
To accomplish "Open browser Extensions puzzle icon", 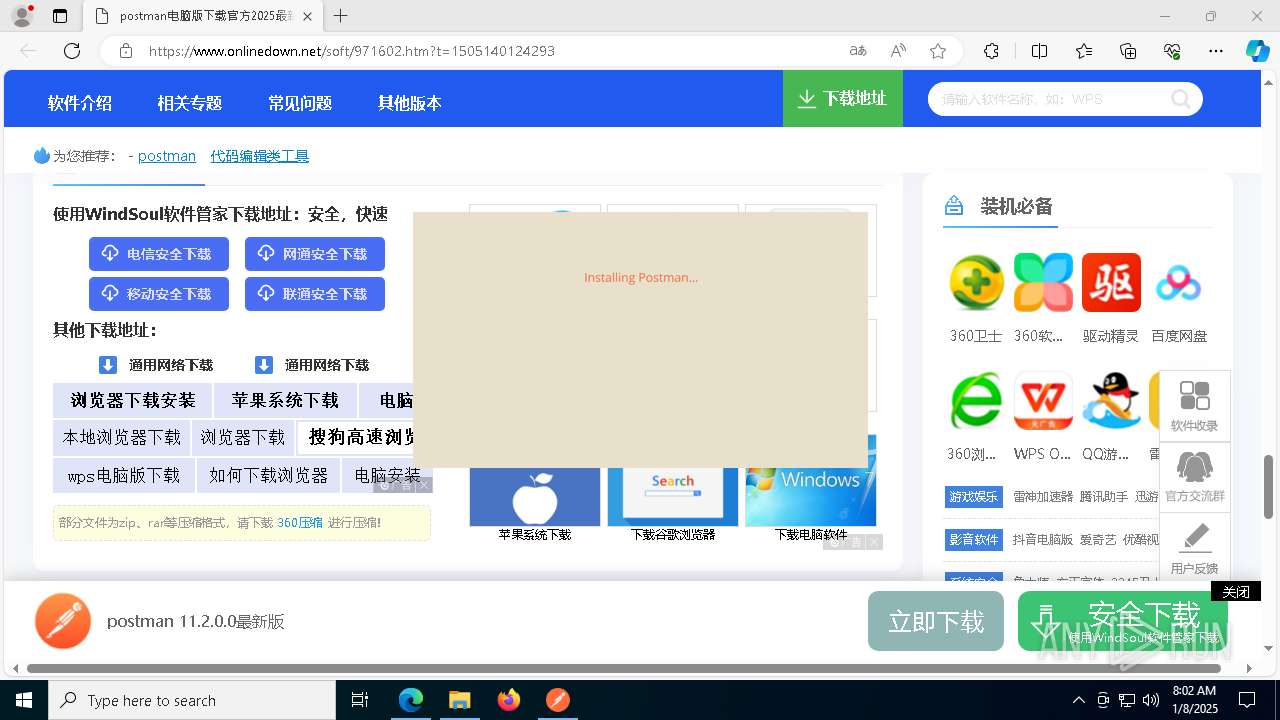I will (x=991, y=51).
